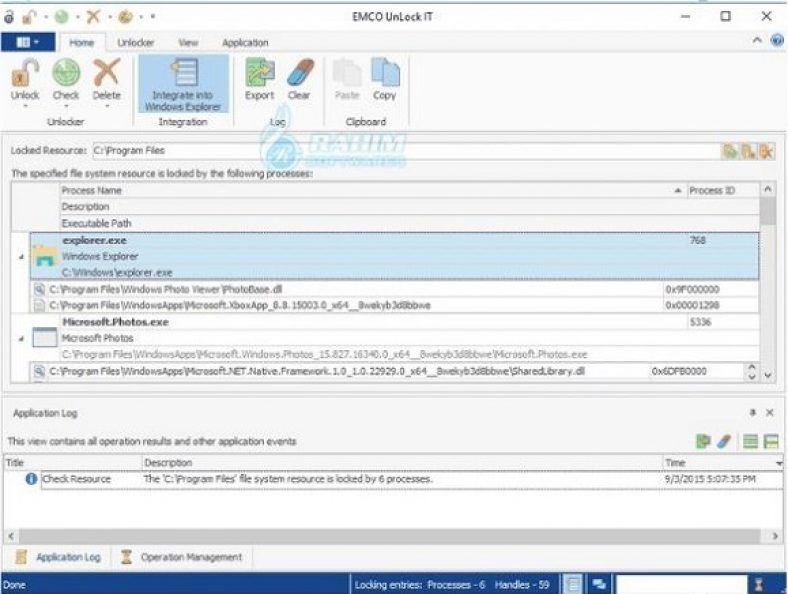Click the Application Log clear eraser icon
The height and width of the screenshot is (594, 788).
724,441
